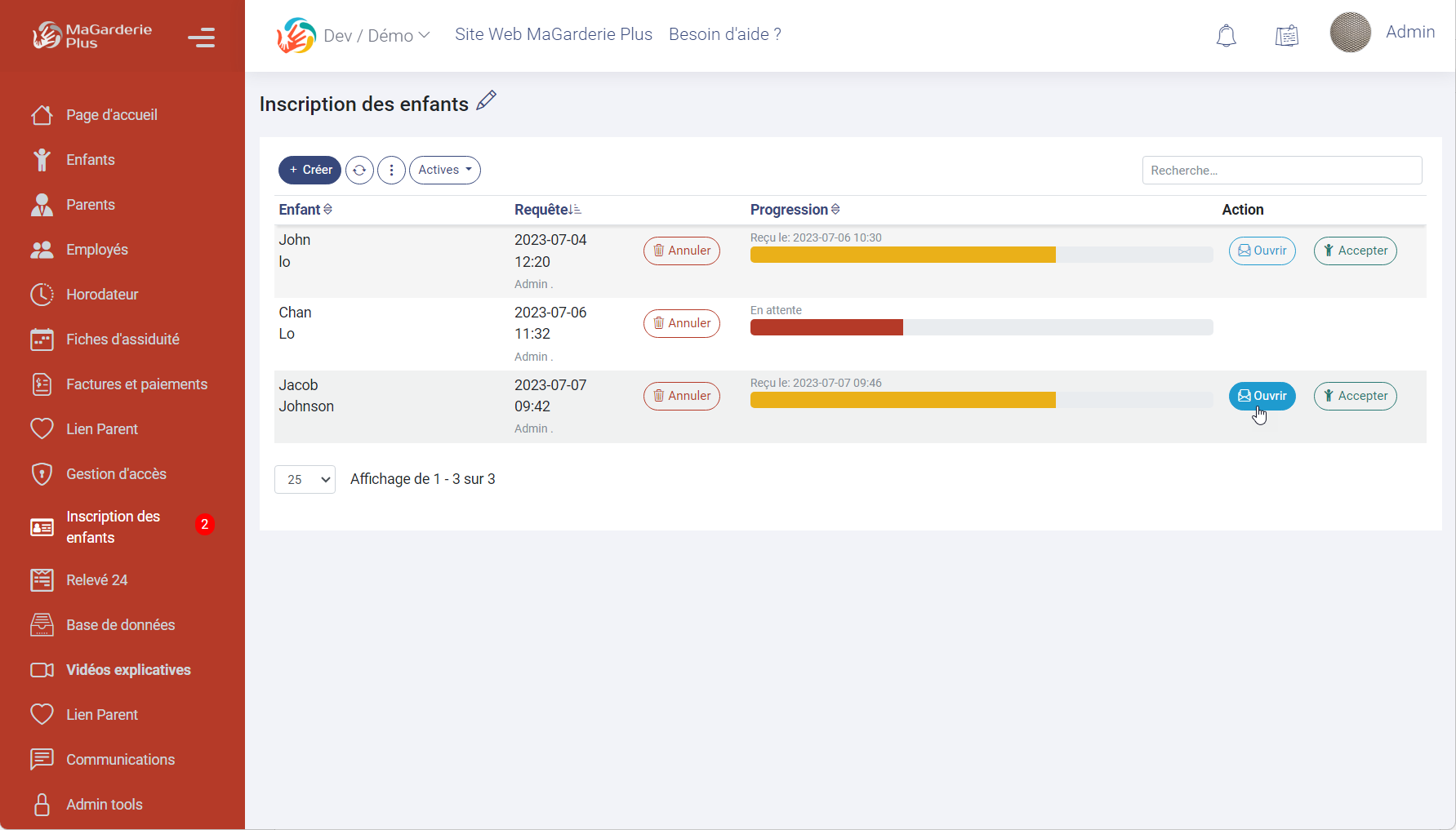Click the Recherche search field
This screenshot has width=1456, height=830.
1281,171
